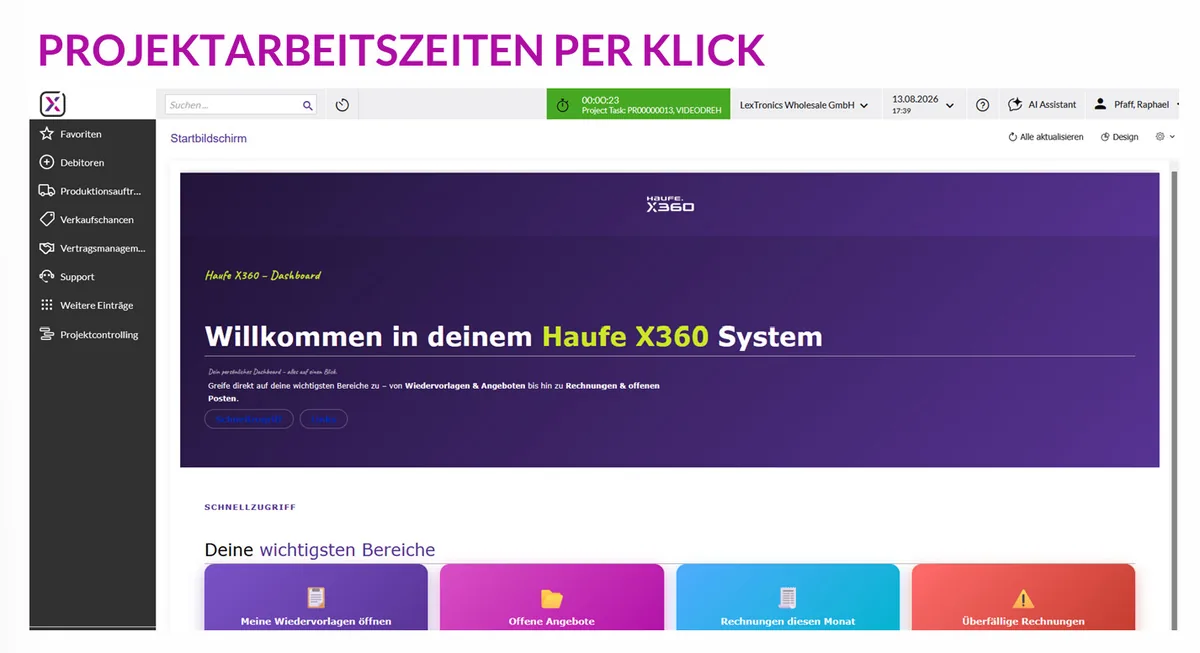This screenshot has width=1200, height=653.
Task: Click the Design button
Action: pos(1119,137)
